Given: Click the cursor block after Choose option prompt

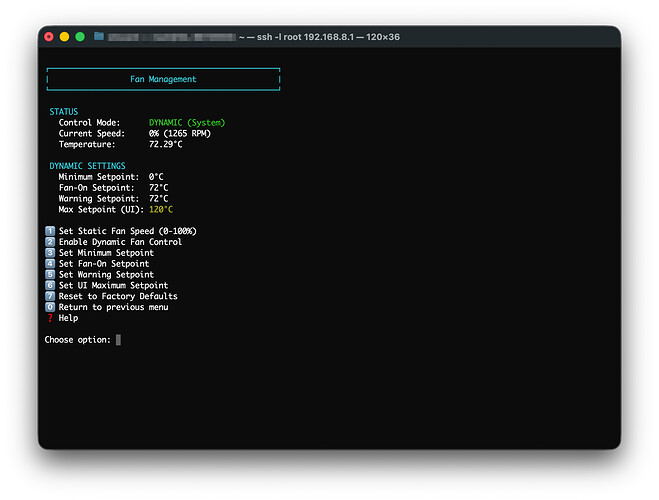Looking at the screenshot, I should pos(118,340).
